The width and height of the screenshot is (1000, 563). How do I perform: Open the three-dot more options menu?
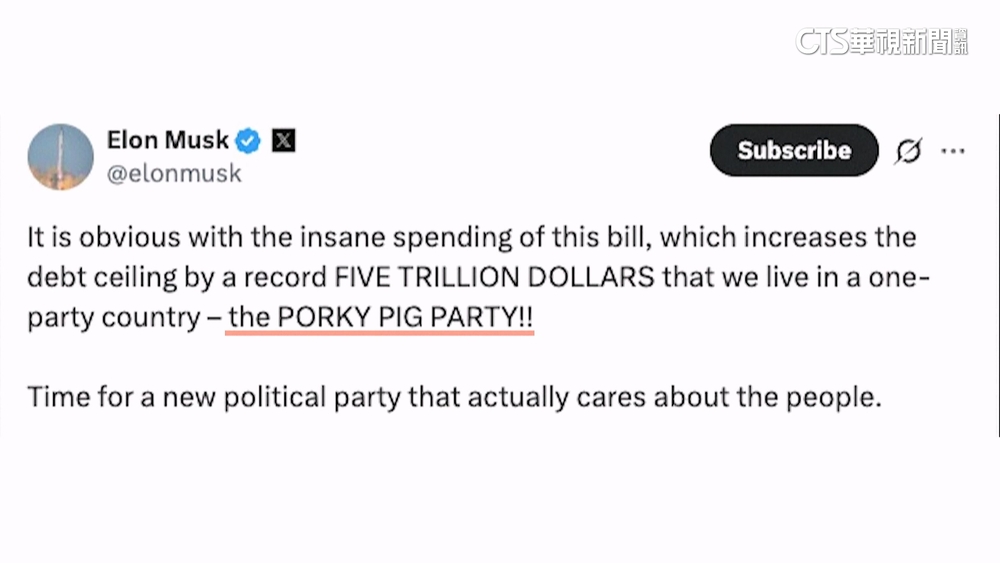[x=953, y=151]
